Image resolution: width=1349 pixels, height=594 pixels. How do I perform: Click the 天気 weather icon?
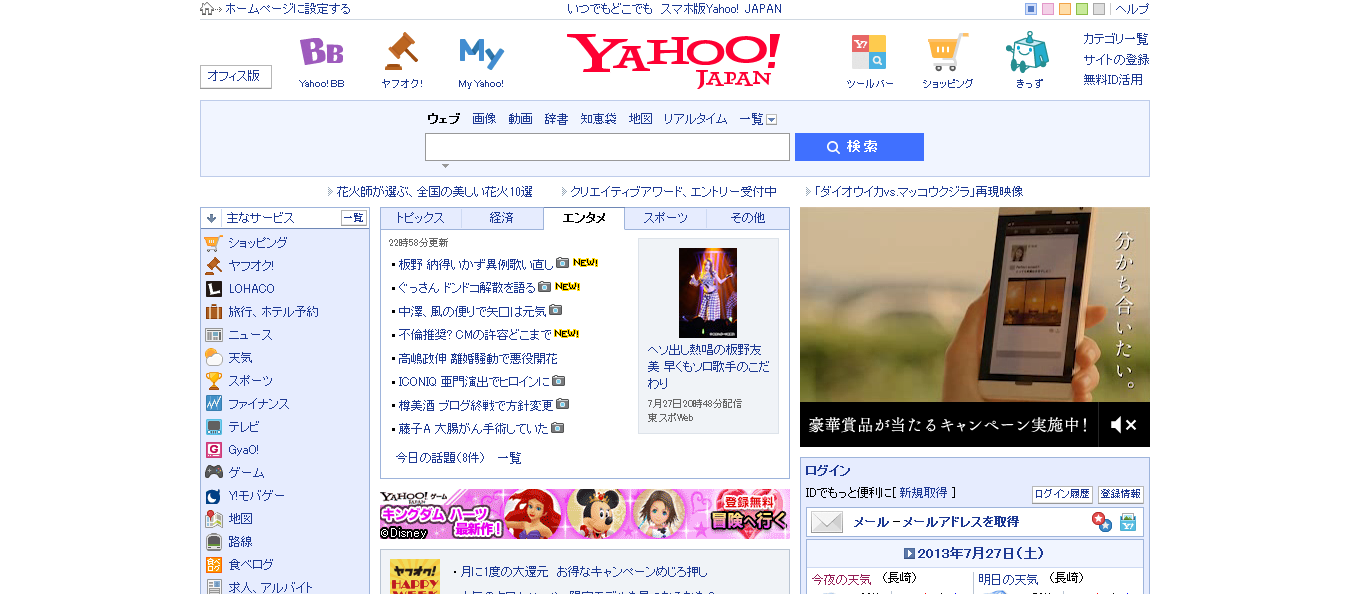click(213, 358)
